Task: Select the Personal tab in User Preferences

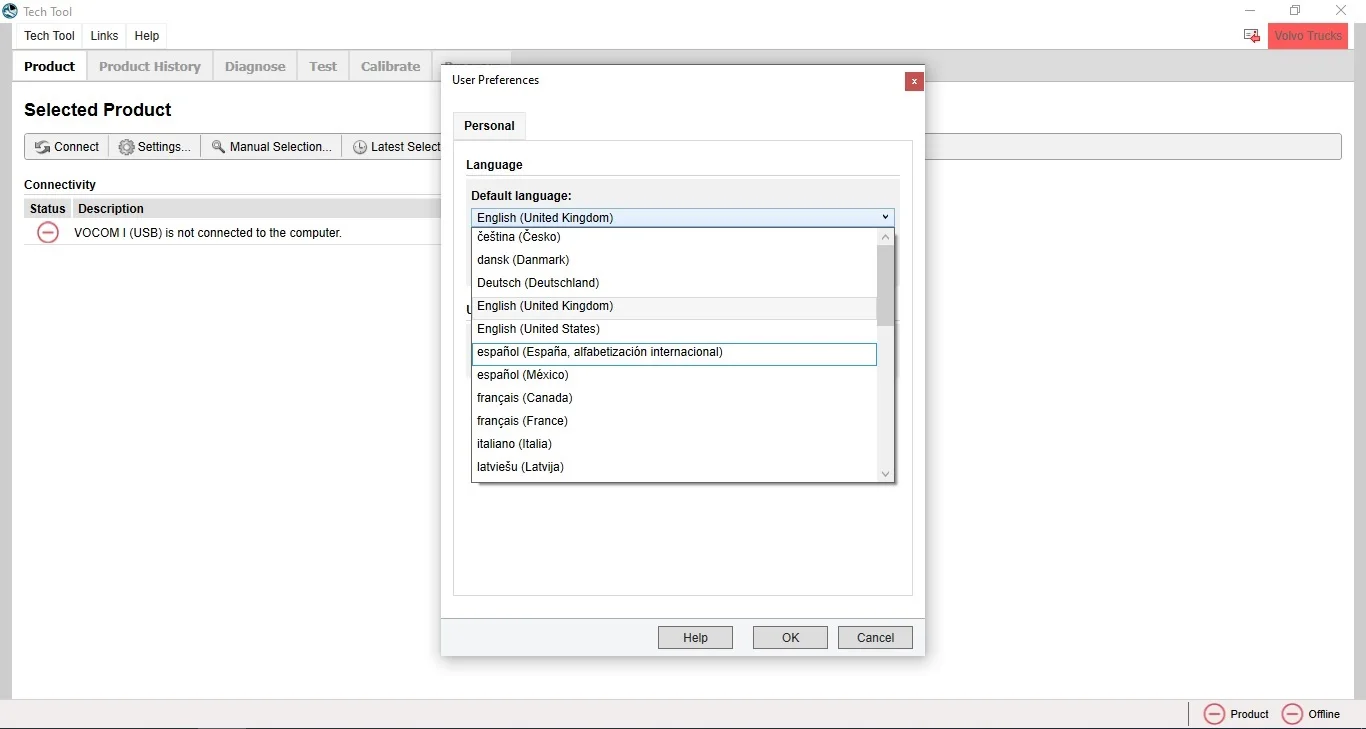Action: pyautogui.click(x=489, y=126)
